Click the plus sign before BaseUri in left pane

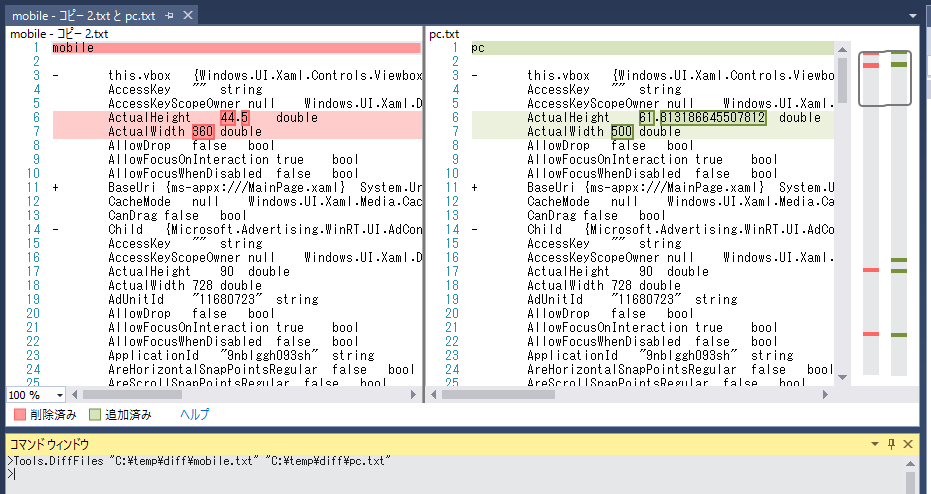pyautogui.click(x=56, y=188)
